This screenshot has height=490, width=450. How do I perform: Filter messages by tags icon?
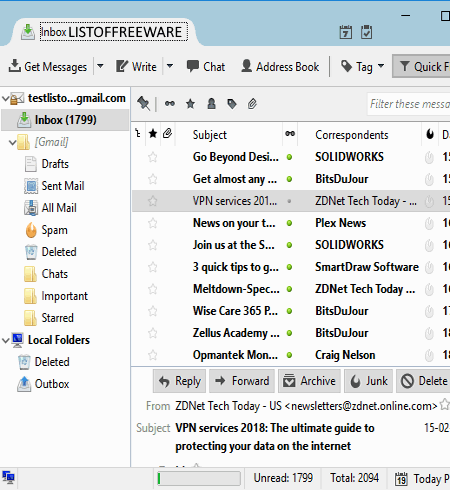pyautogui.click(x=232, y=104)
